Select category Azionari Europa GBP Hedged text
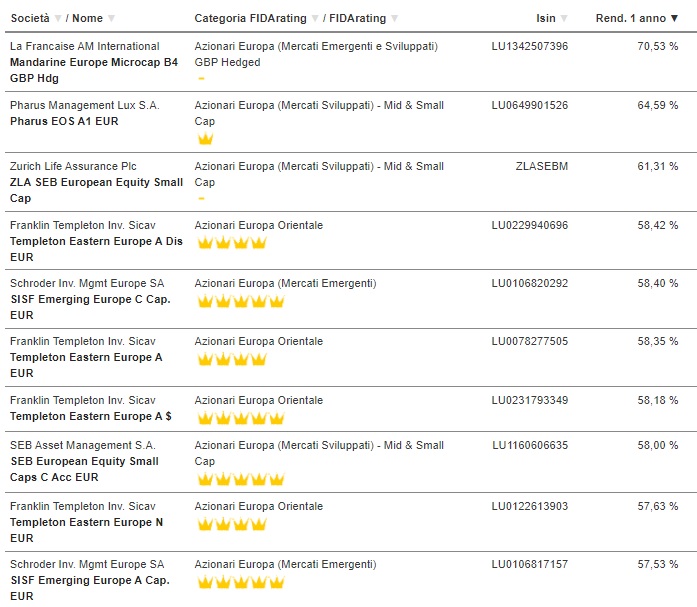Viewport: 697px width, 607px height. [316, 54]
